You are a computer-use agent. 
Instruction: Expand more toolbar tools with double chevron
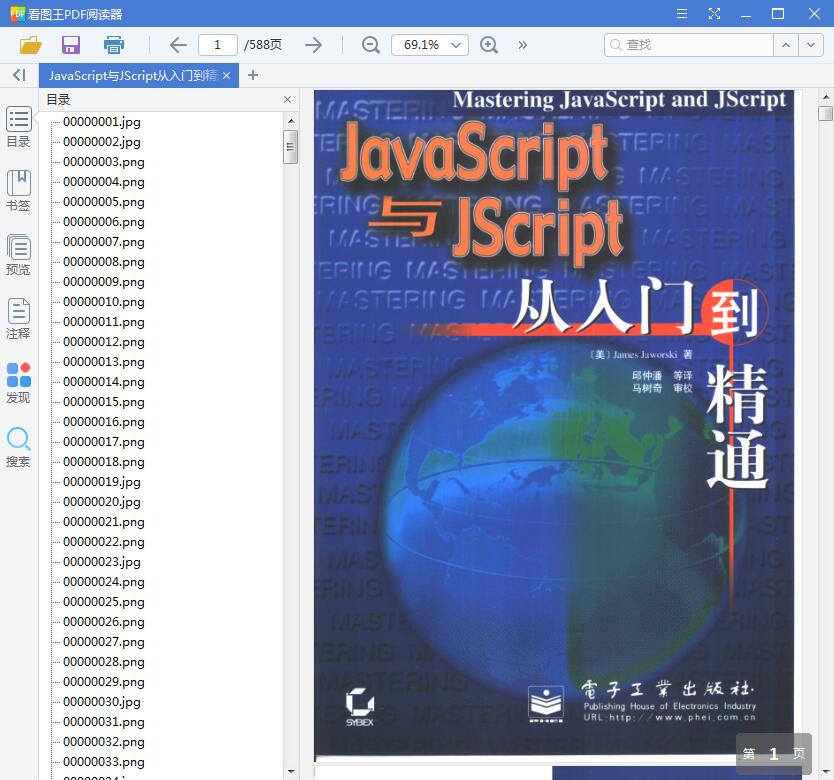tap(522, 45)
